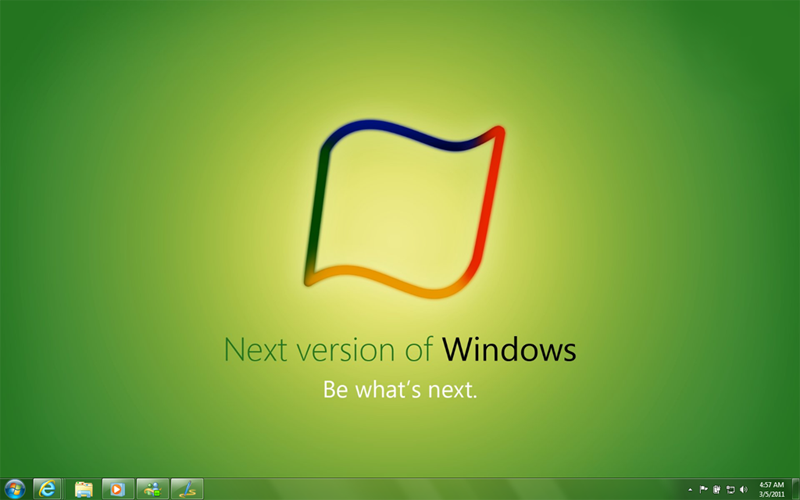Click the Show desktop button strip
The height and width of the screenshot is (500, 800).
(x=795, y=489)
